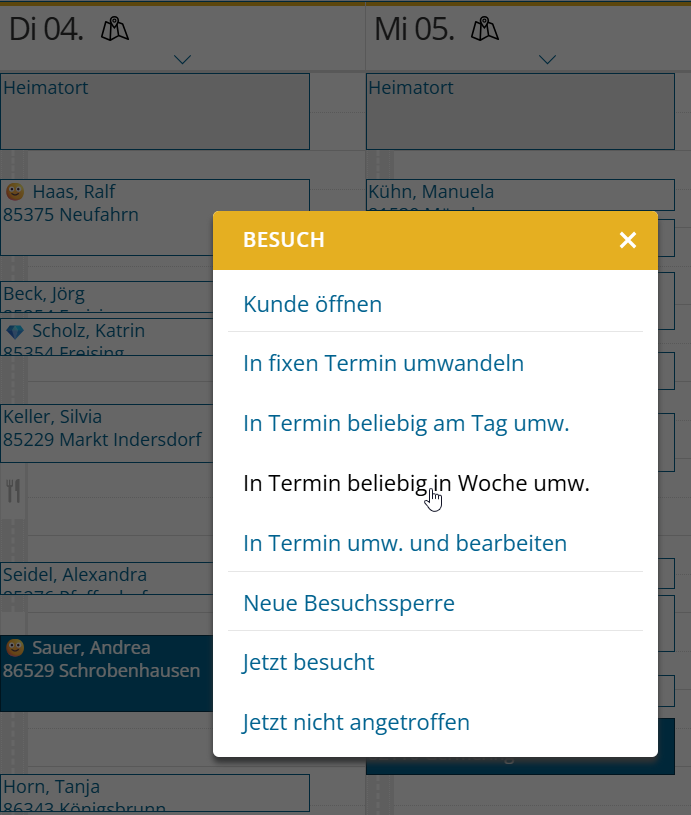Screen dimensions: 691x815
Task: Click the fork and knife lunch break icon
Action: point(14,490)
